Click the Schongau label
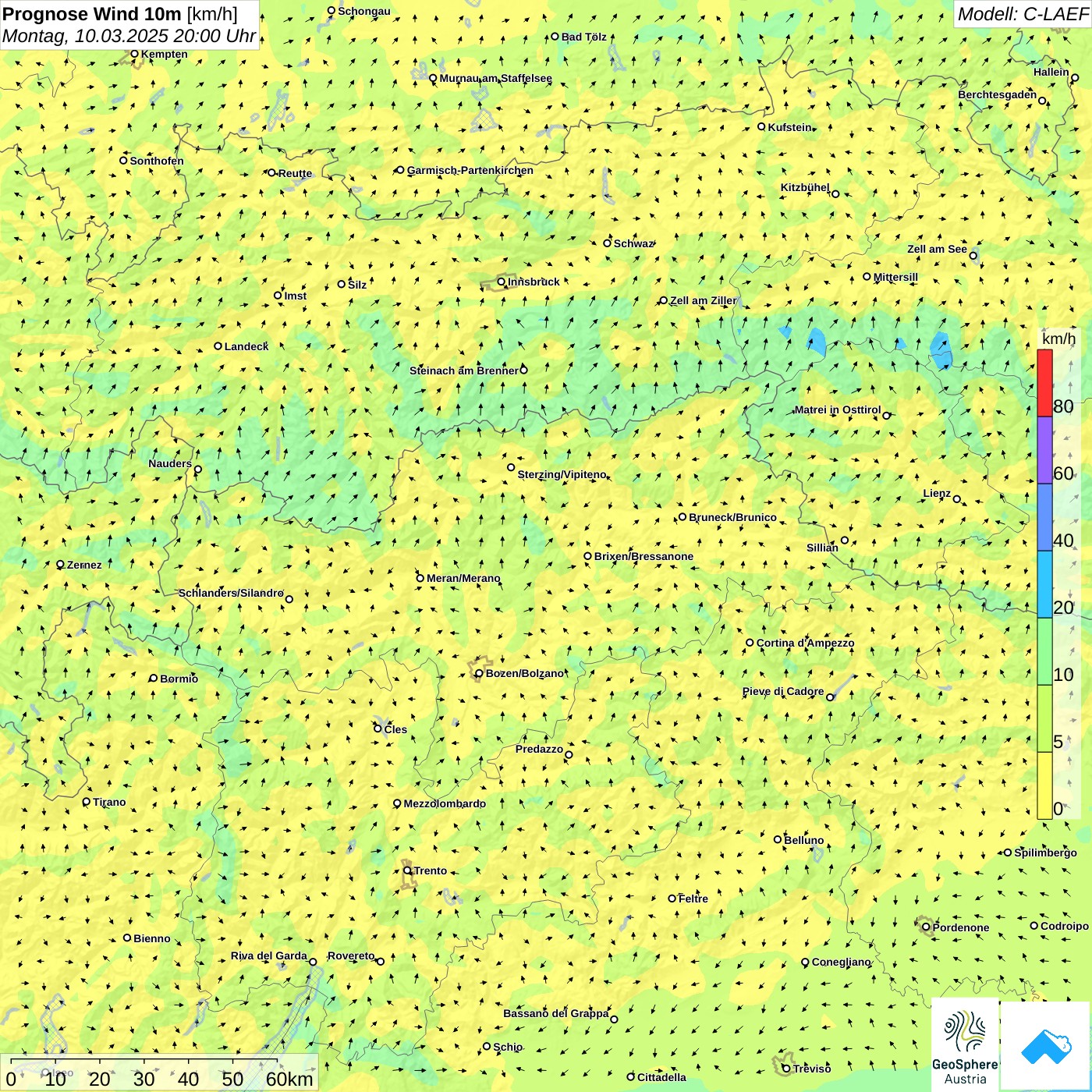Viewport: 1092px width, 1092px height. (x=364, y=11)
